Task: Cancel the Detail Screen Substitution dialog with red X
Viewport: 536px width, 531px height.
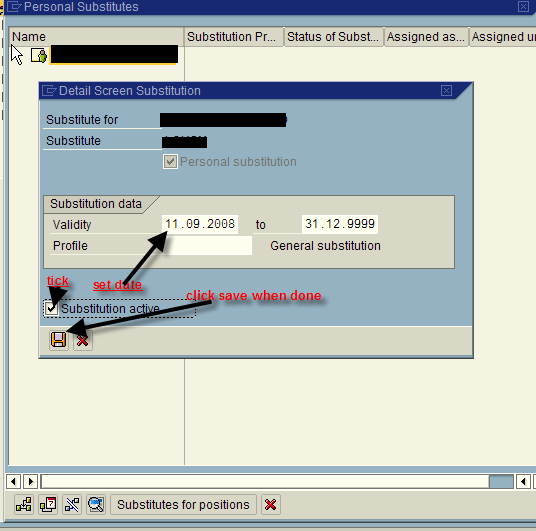Action: (82, 340)
